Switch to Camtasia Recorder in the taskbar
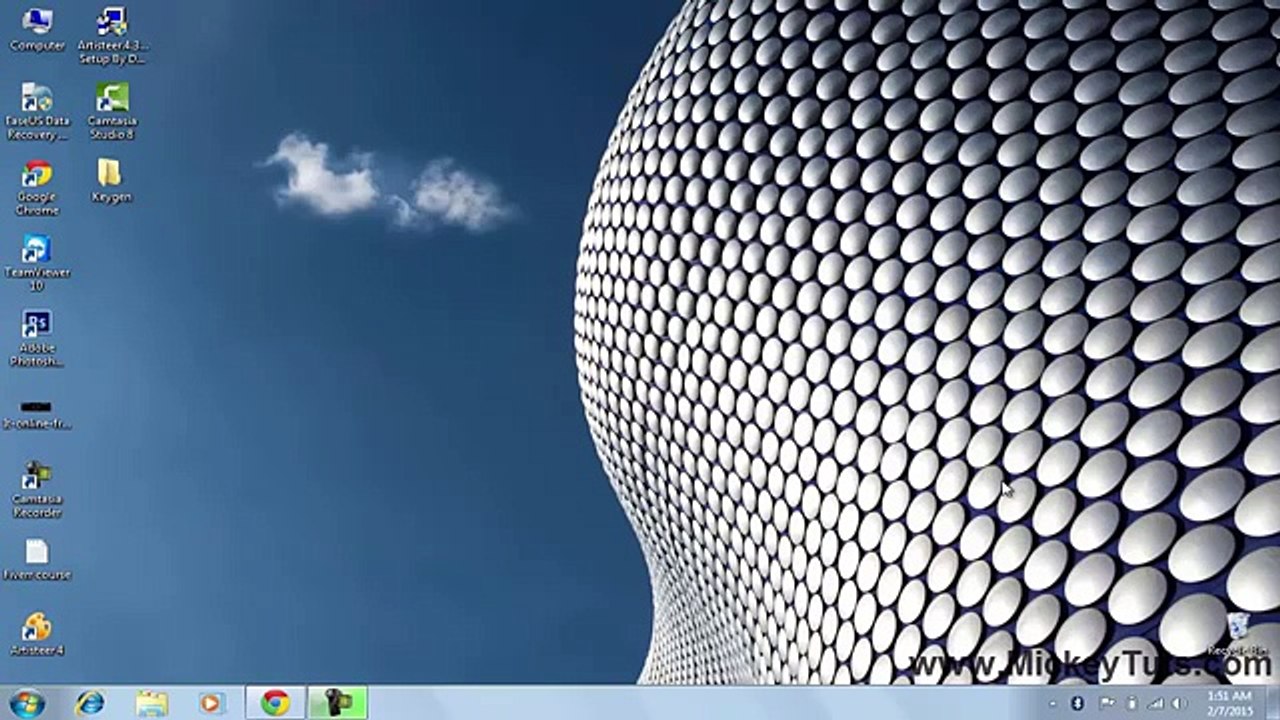This screenshot has width=1280, height=720. pos(337,703)
